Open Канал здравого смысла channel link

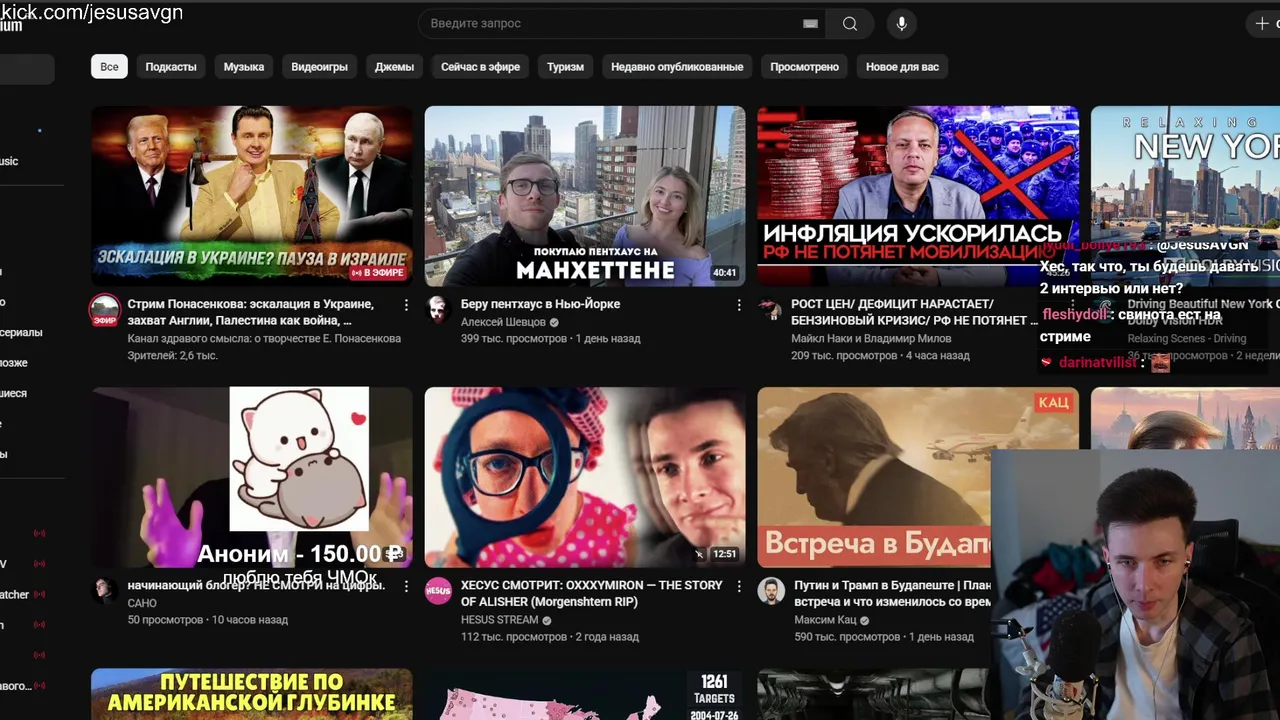click(264, 338)
